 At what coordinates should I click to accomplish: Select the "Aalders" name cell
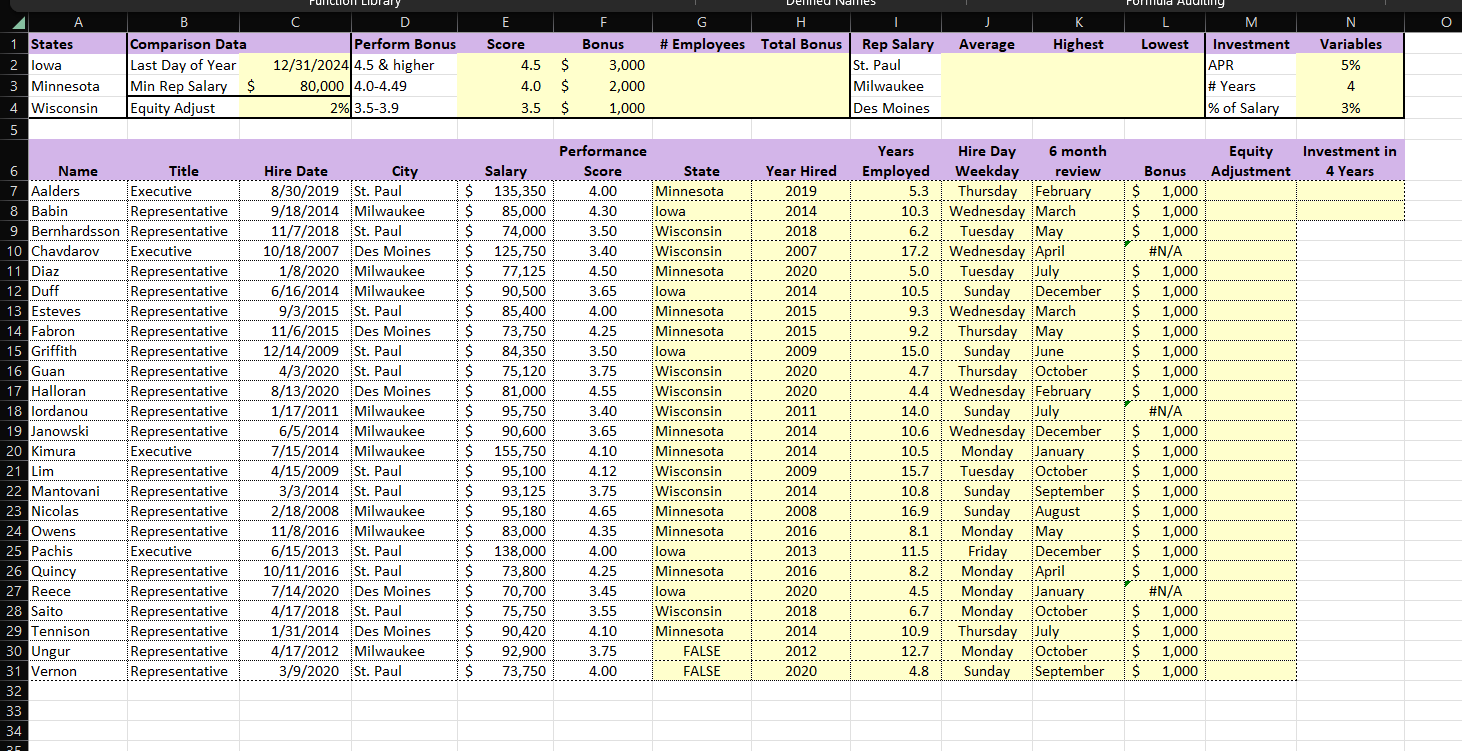point(78,191)
